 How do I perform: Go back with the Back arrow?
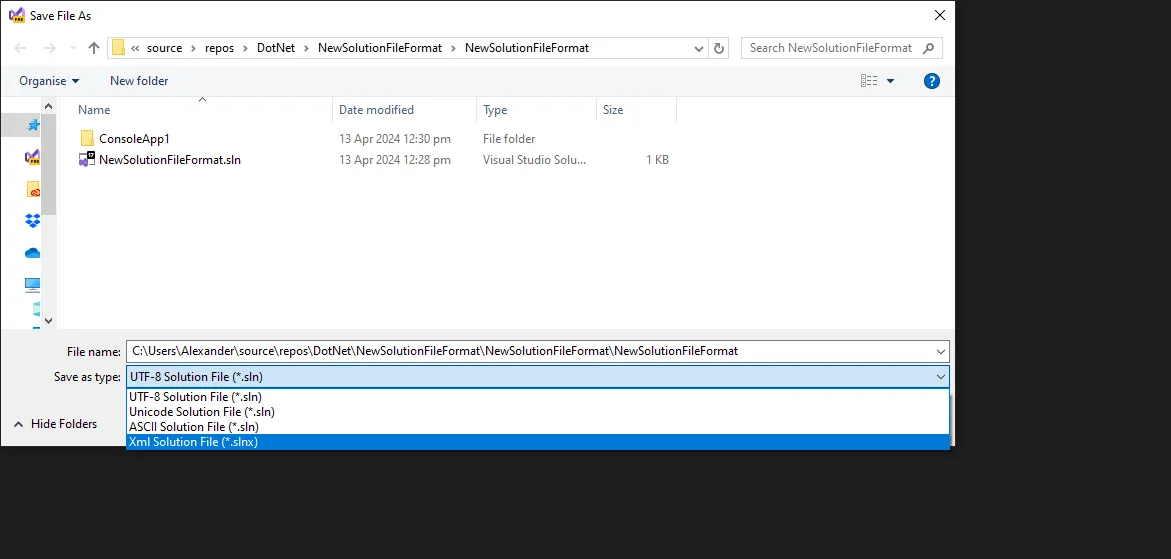[21, 48]
